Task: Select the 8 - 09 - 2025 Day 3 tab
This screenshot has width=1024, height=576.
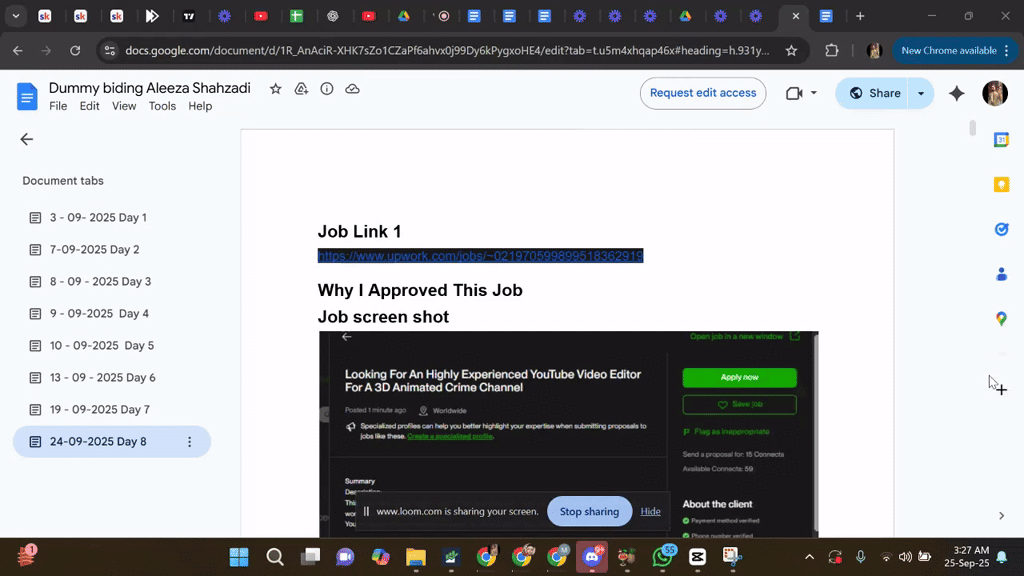Action: [112, 281]
